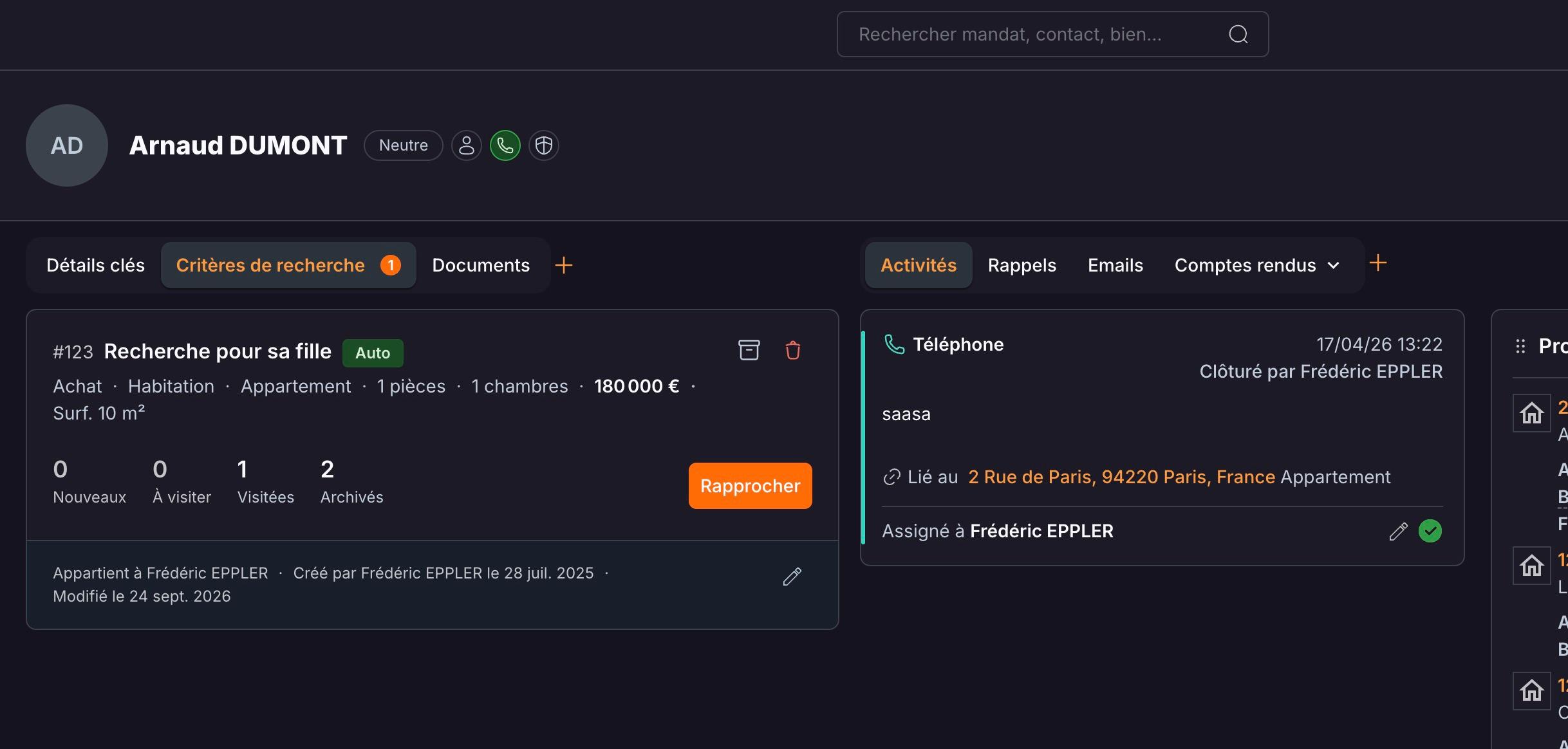The width and height of the screenshot is (1568, 749).
Task: Click the link icon before Lié au
Action: 891,477
